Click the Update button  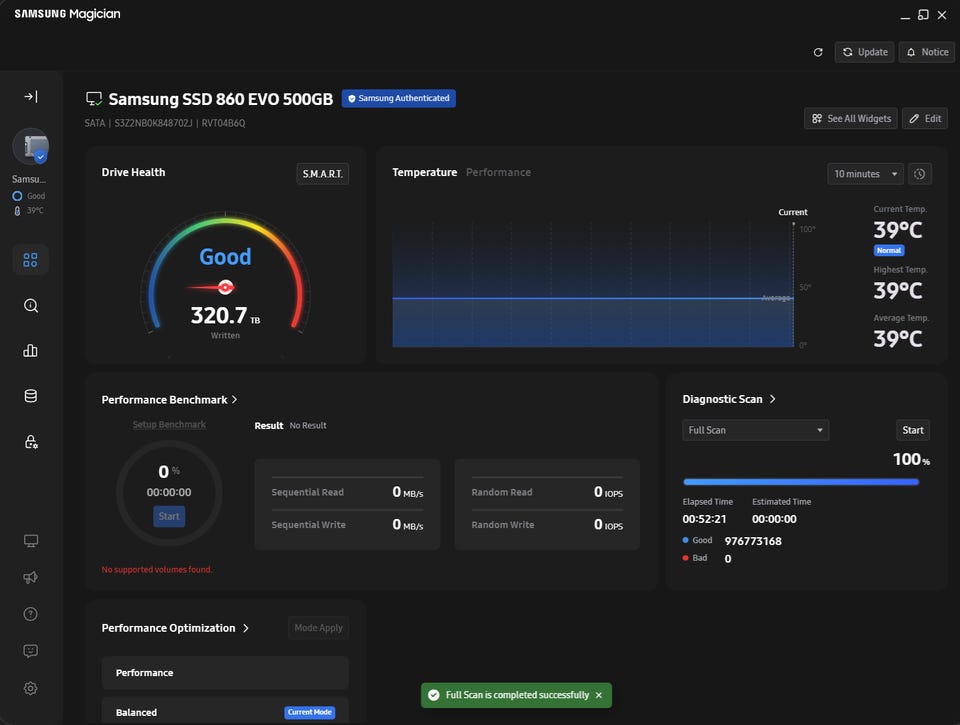[x=864, y=52]
